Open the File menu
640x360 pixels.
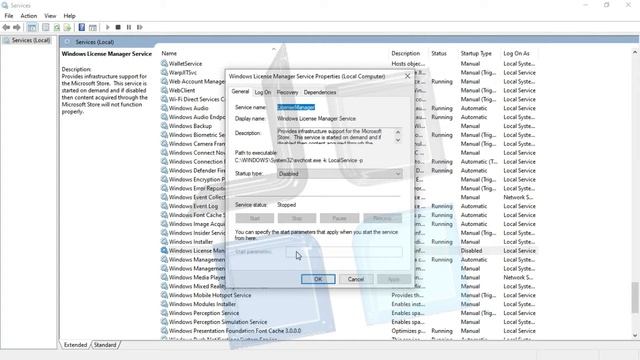click(9, 16)
